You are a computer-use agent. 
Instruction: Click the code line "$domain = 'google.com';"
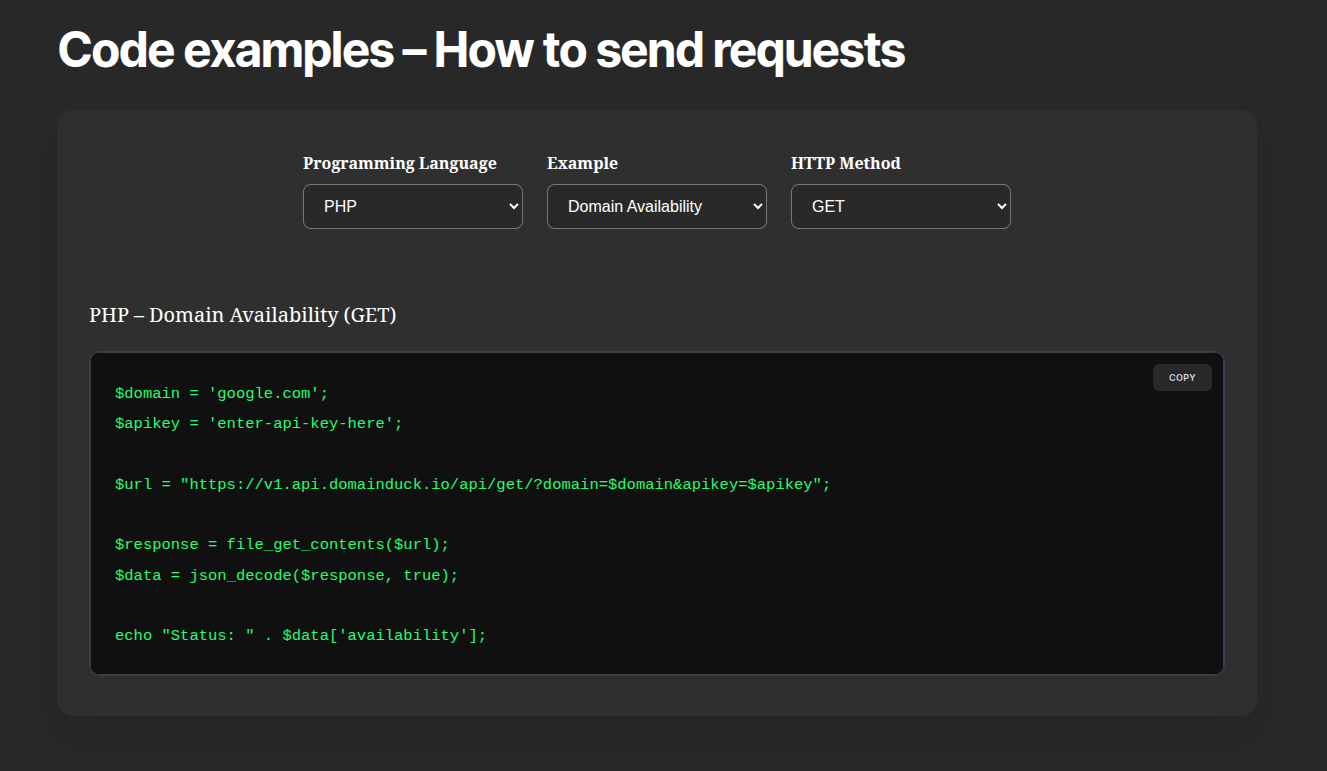click(x=222, y=393)
